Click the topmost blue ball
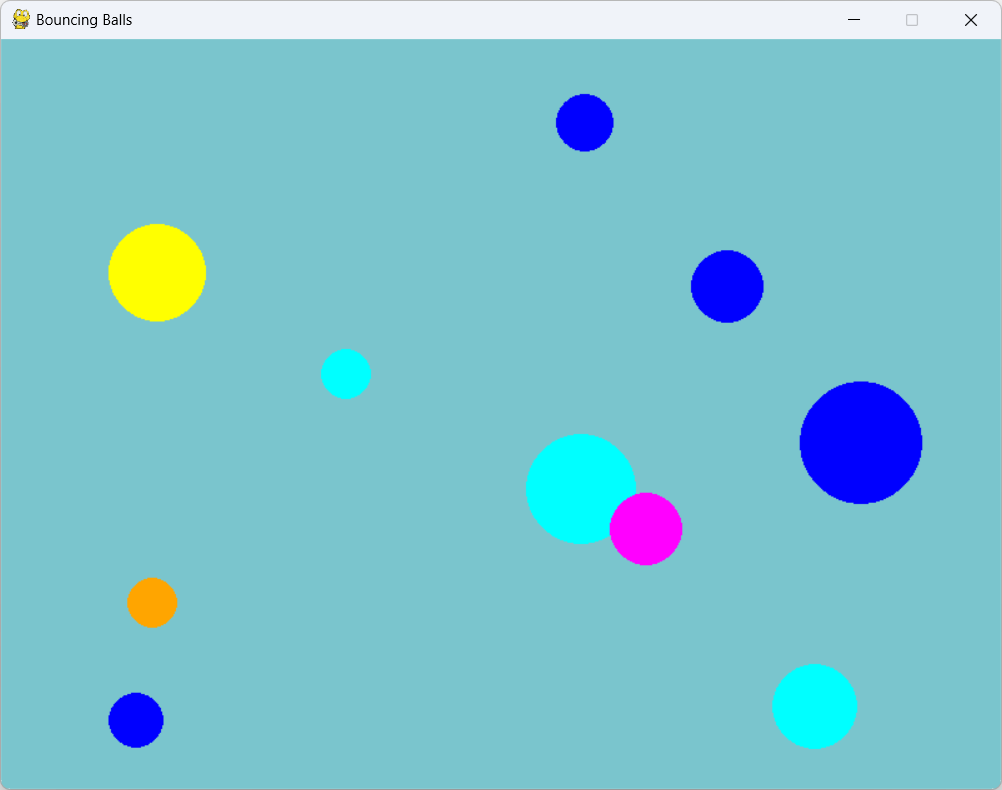1002x790 pixels. click(x=585, y=123)
